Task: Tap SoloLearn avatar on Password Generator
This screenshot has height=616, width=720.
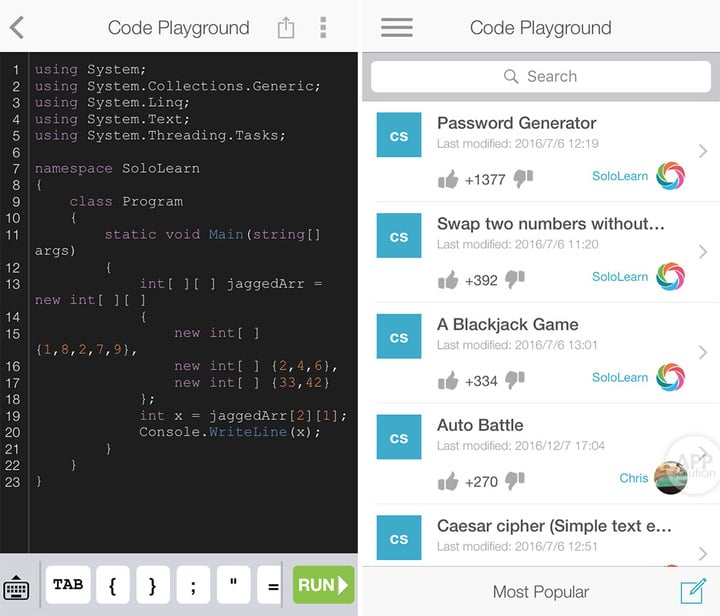Action: click(670, 176)
